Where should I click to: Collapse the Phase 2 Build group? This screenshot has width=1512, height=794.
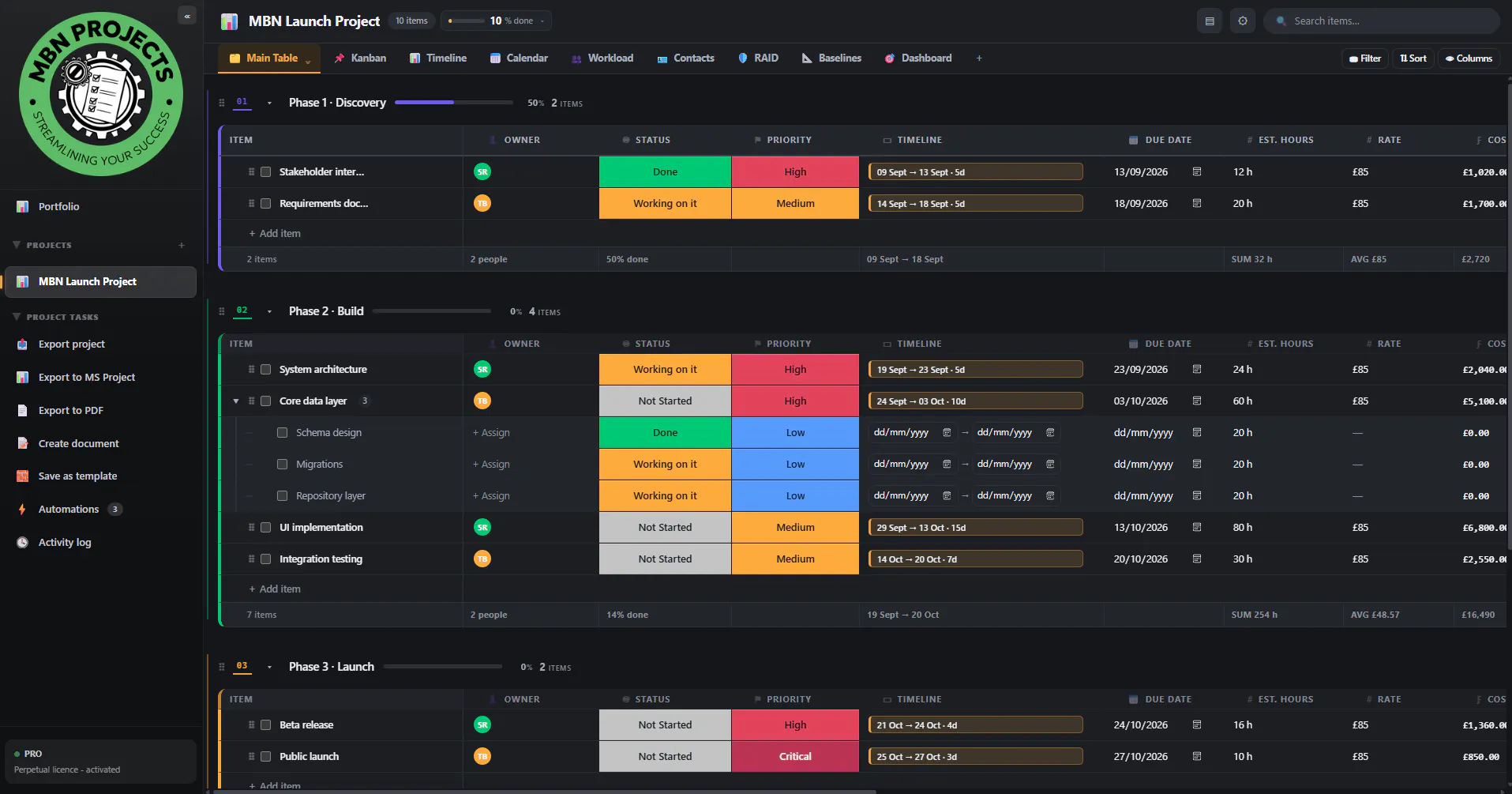point(269,312)
